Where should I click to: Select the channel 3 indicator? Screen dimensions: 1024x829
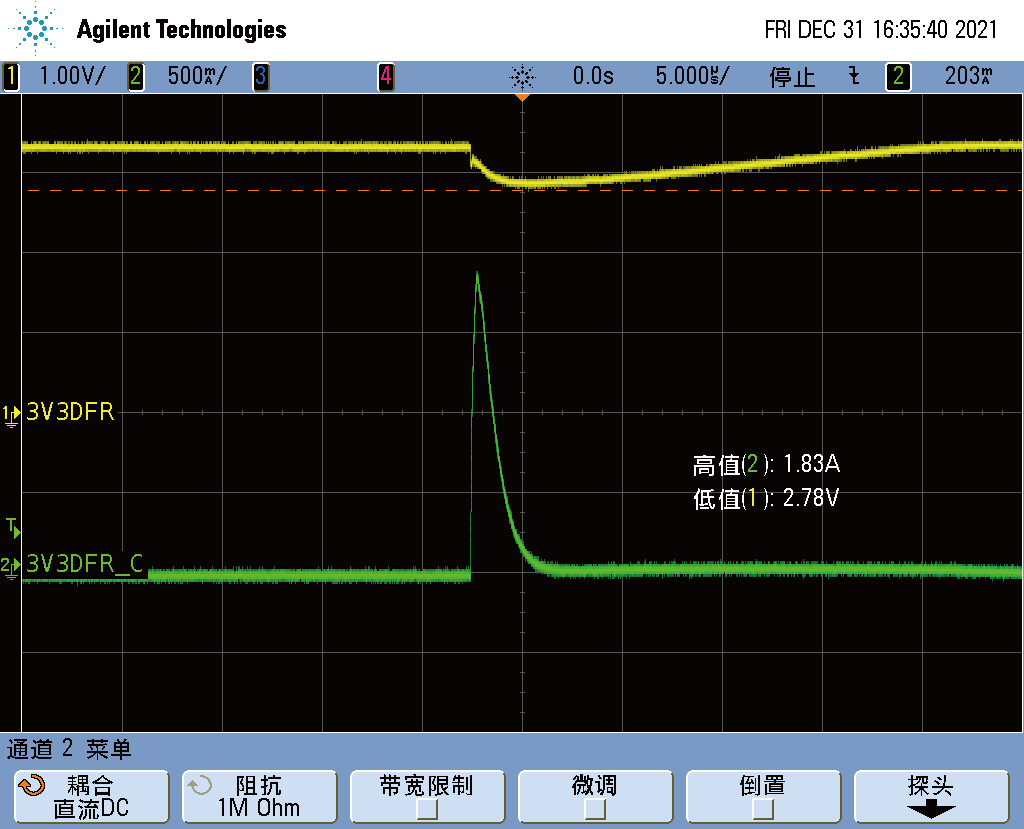pos(260,76)
